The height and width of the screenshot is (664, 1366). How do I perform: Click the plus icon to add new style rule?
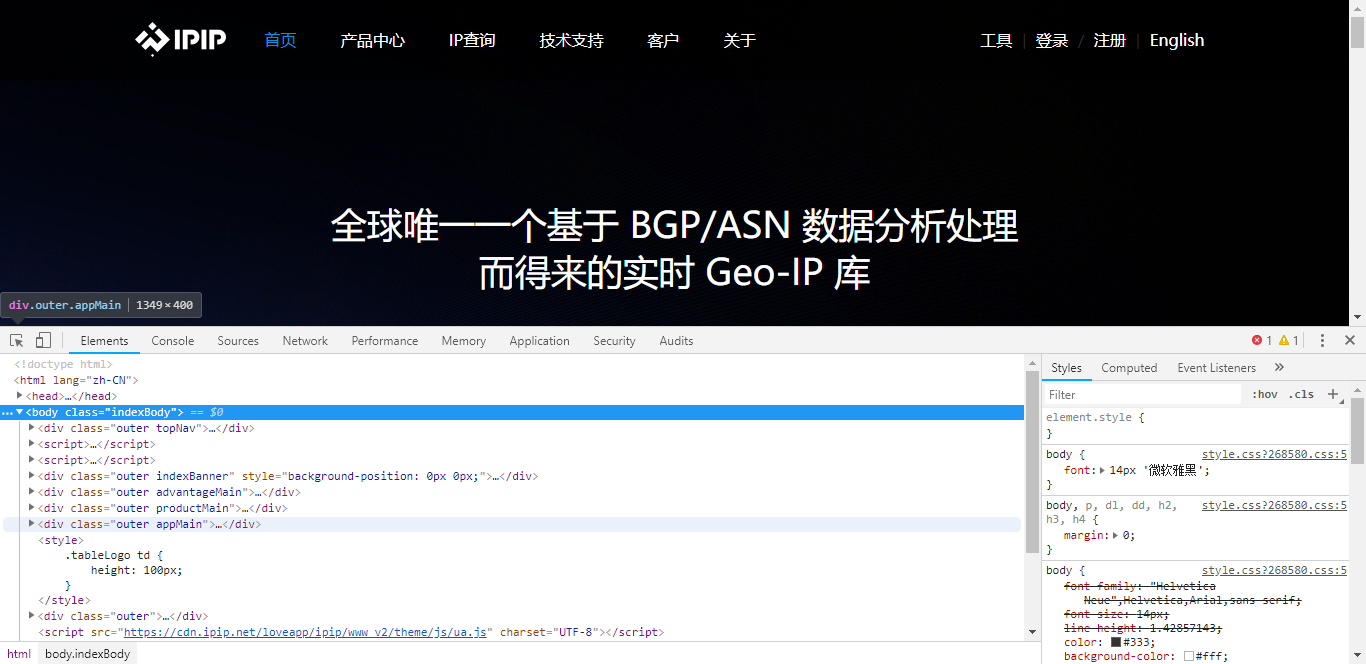click(1334, 394)
